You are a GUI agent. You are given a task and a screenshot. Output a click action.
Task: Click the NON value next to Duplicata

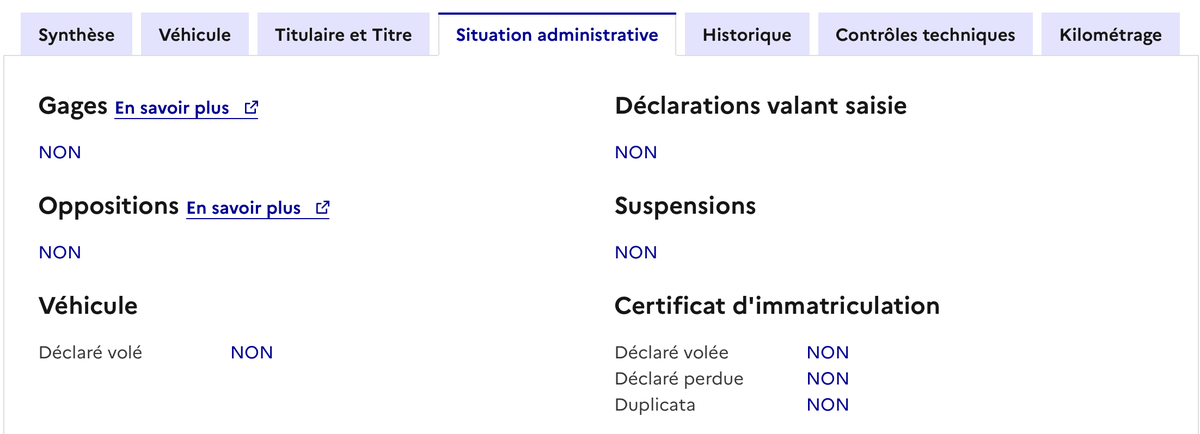pyautogui.click(x=828, y=405)
